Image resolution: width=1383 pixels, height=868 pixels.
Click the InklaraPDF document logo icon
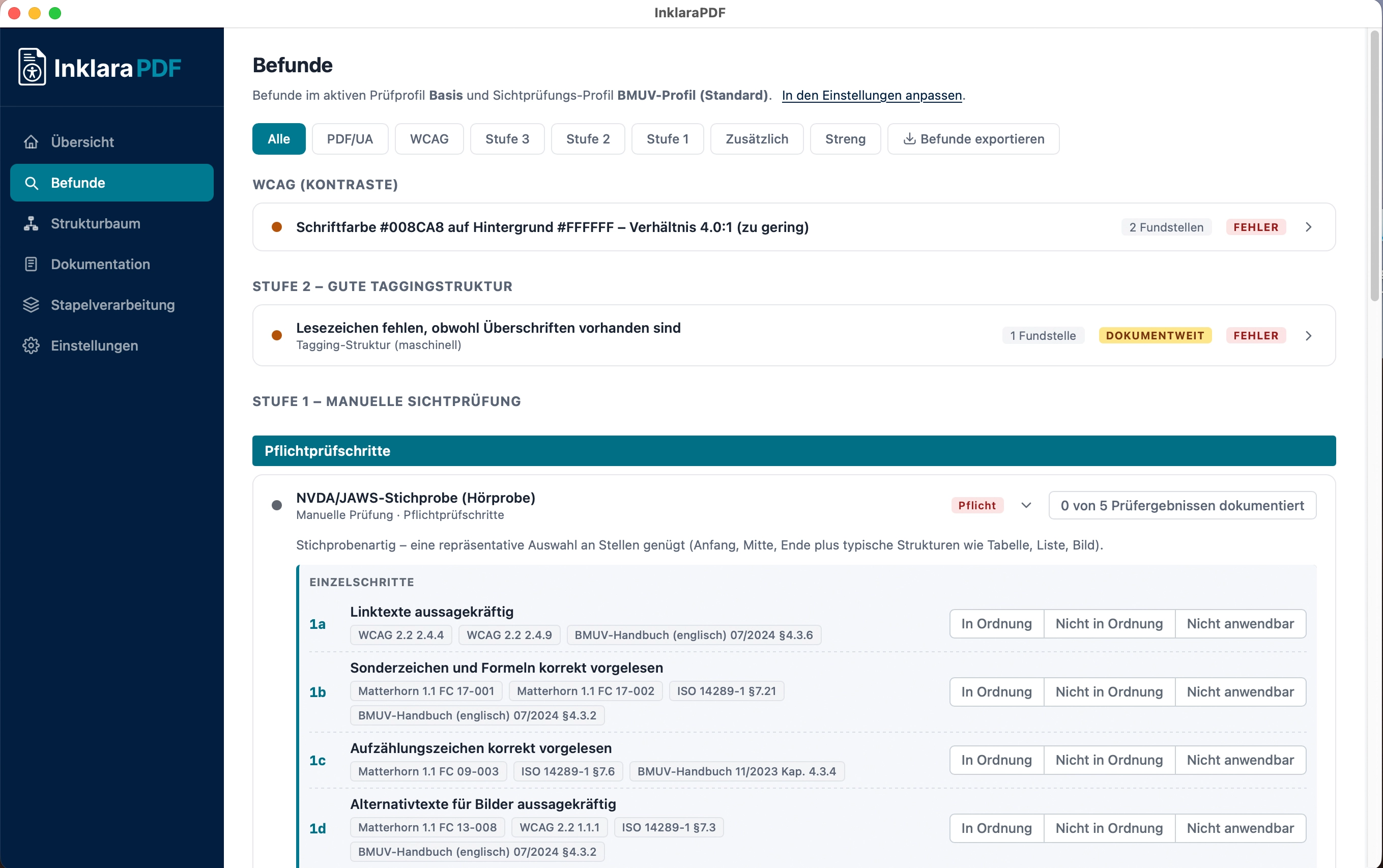(32, 67)
